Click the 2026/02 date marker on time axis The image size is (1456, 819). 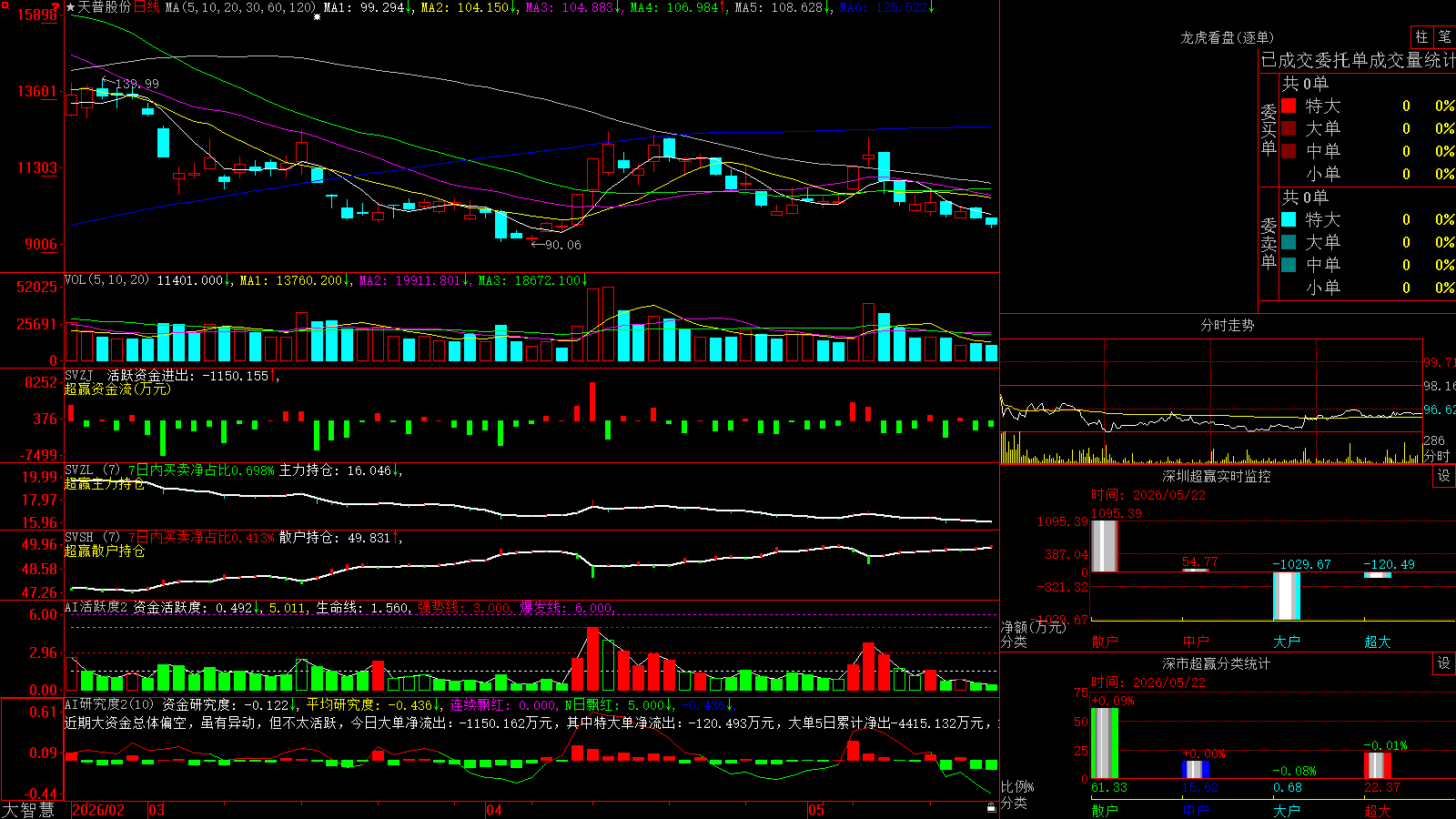tap(98, 810)
